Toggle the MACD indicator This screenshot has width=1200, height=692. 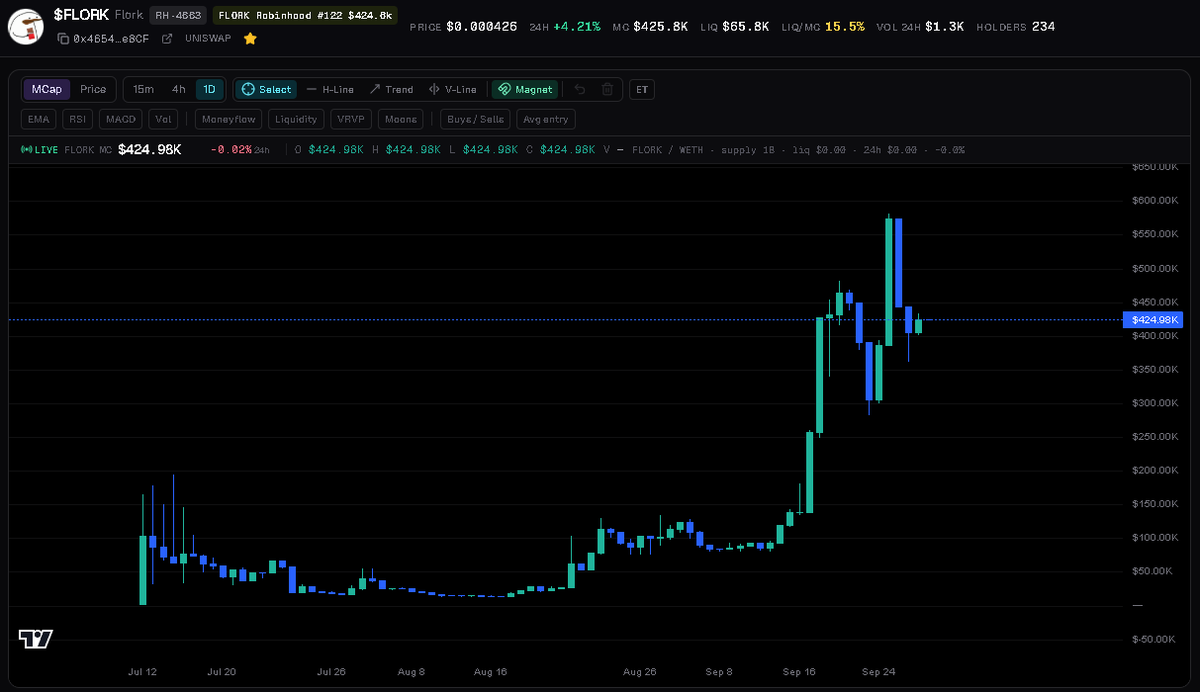point(121,119)
